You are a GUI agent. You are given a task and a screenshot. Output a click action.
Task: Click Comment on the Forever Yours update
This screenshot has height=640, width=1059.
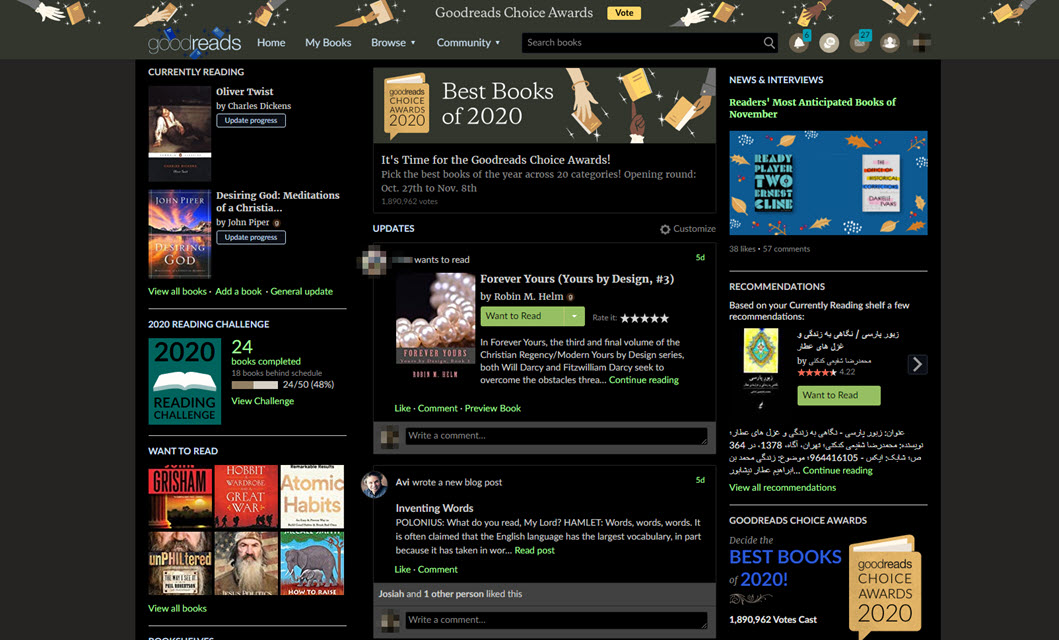click(x=437, y=408)
